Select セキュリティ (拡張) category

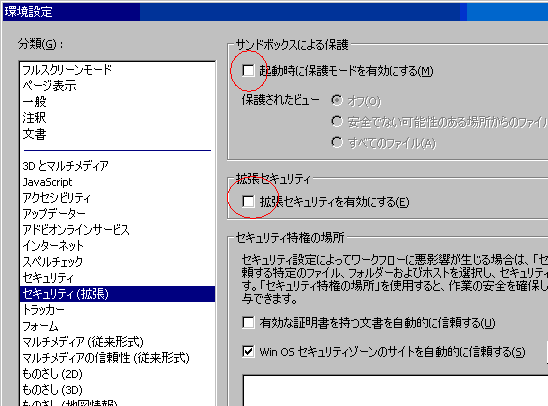117,294
